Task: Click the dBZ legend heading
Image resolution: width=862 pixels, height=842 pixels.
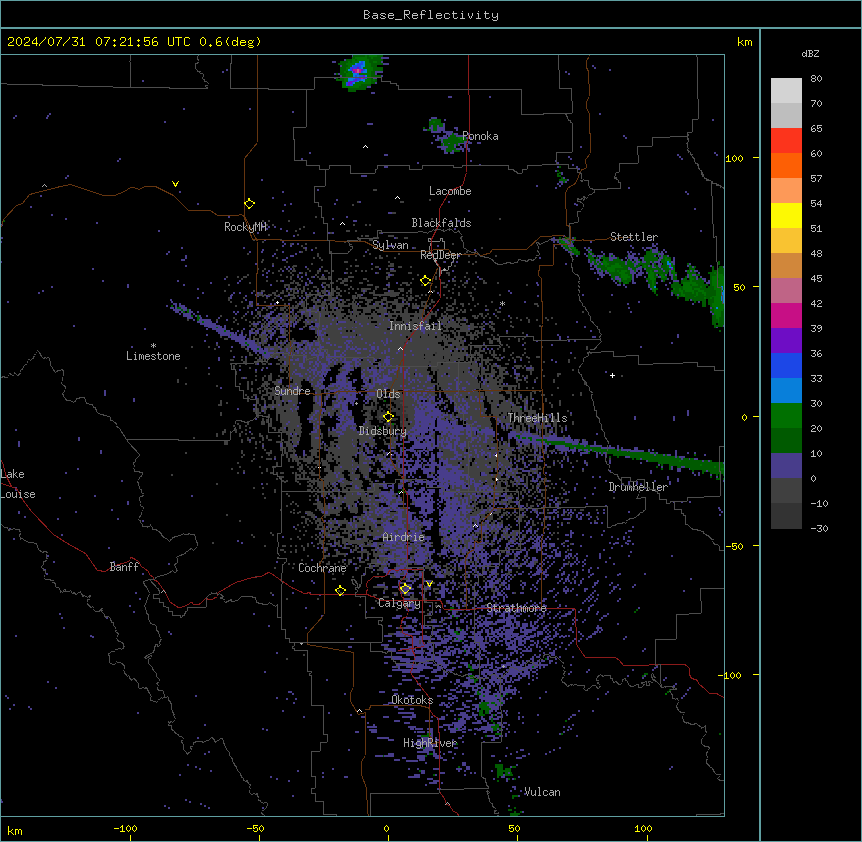Action: pyautogui.click(x=810, y=53)
